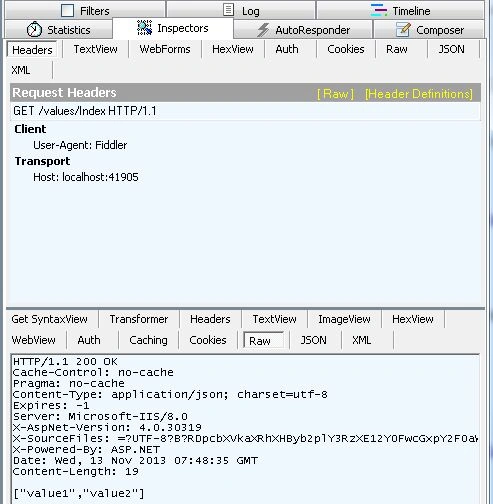Select request Headers inspector tab

coord(32,50)
